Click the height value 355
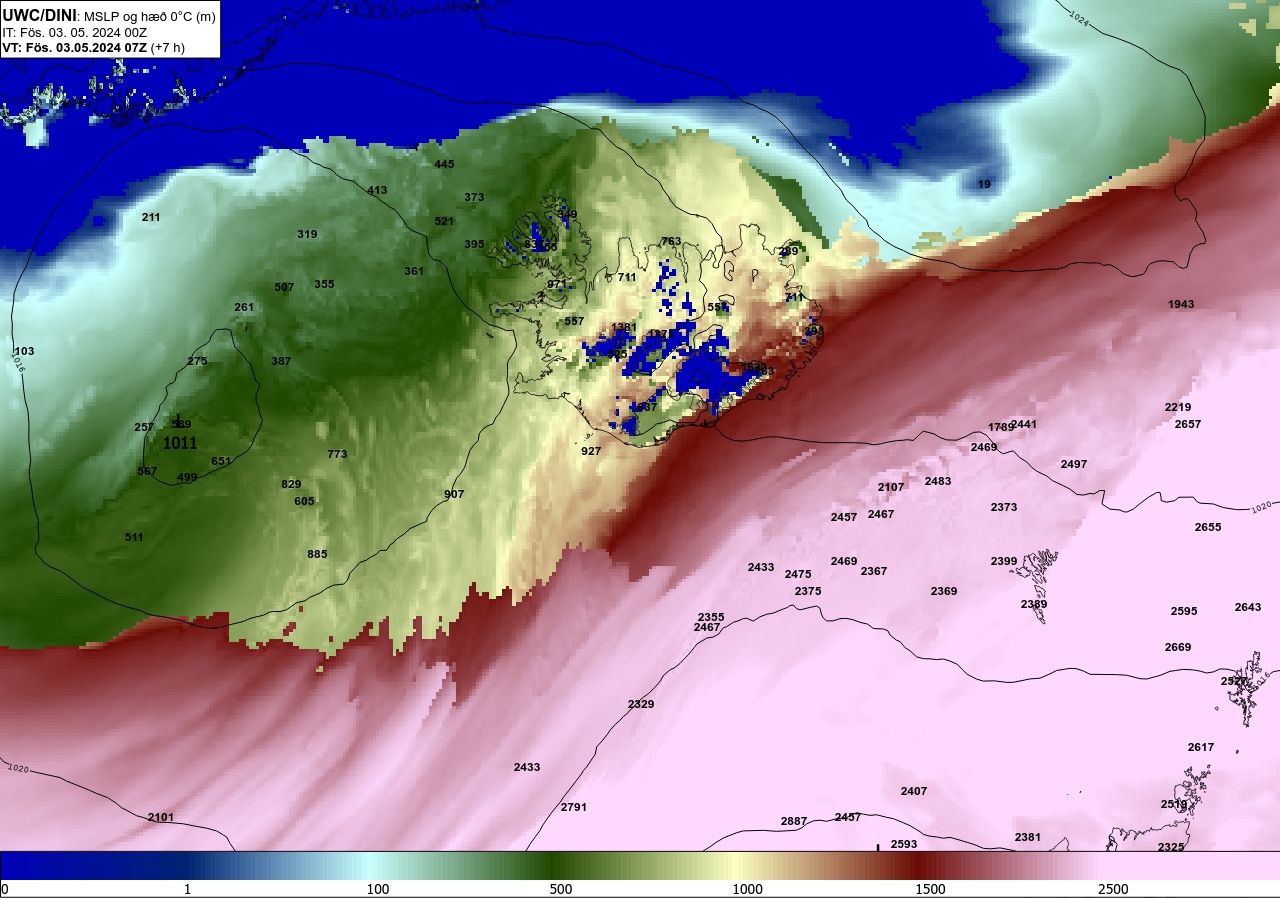 click(324, 284)
